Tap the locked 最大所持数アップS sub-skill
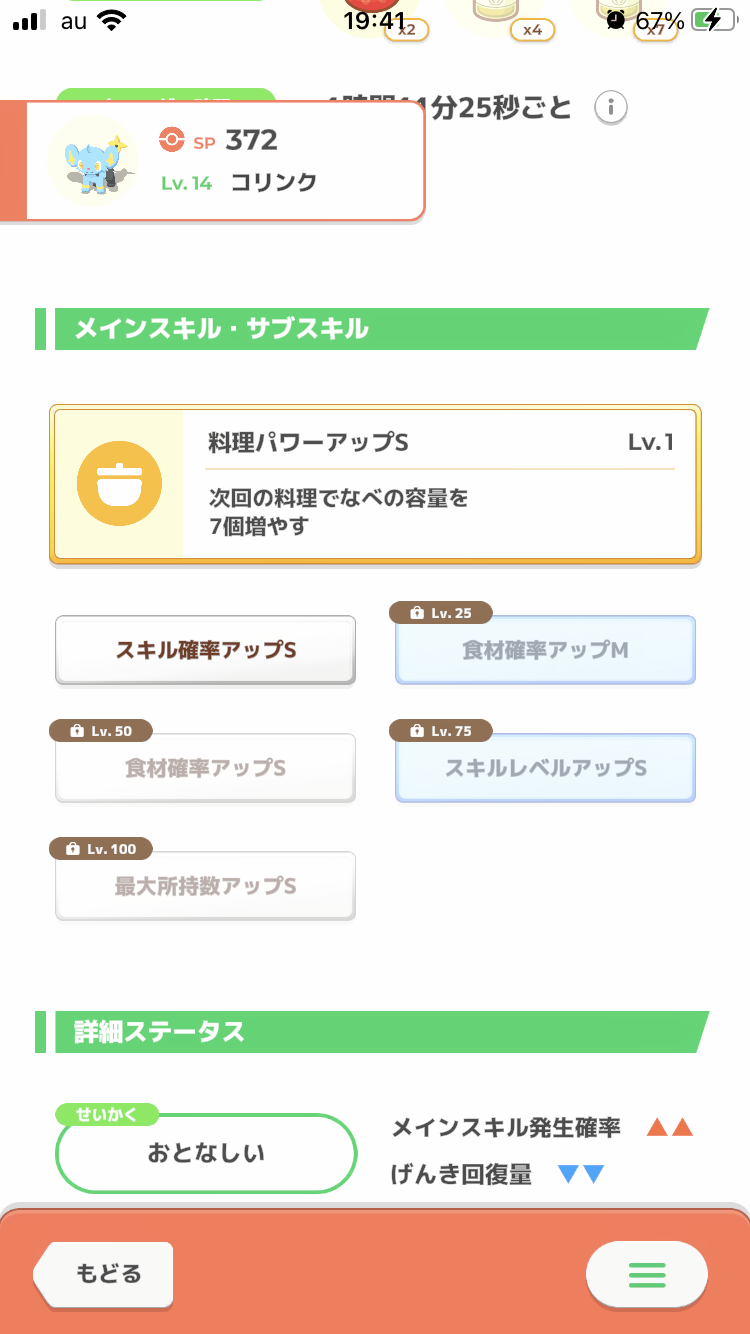 pos(205,886)
